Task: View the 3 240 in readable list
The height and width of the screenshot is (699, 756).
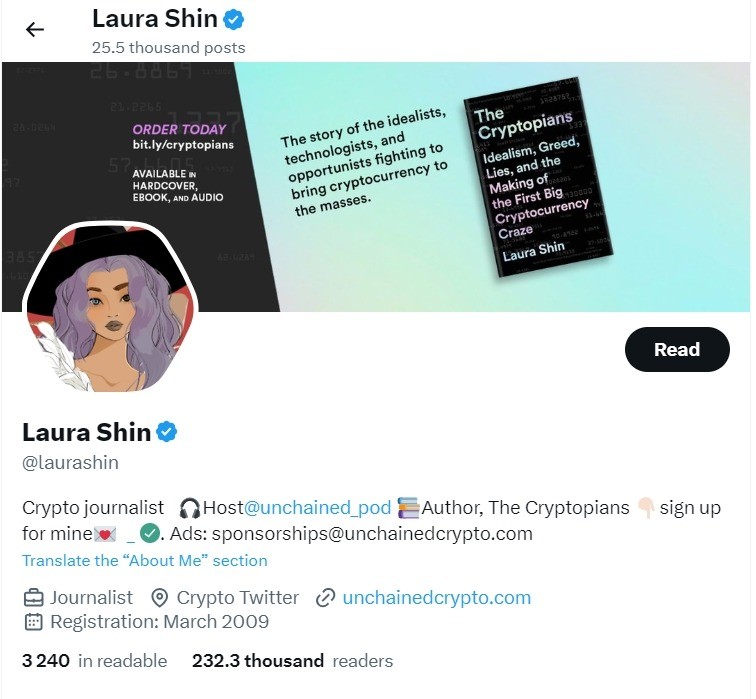Action: click(94, 661)
